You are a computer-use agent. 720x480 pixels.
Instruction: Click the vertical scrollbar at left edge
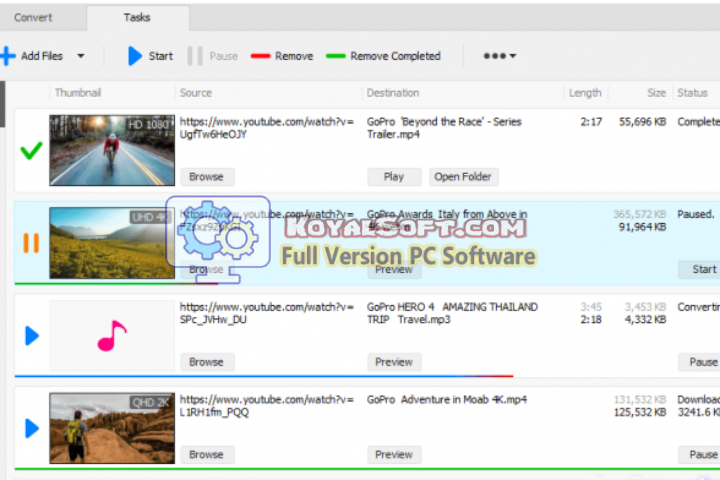point(2,104)
